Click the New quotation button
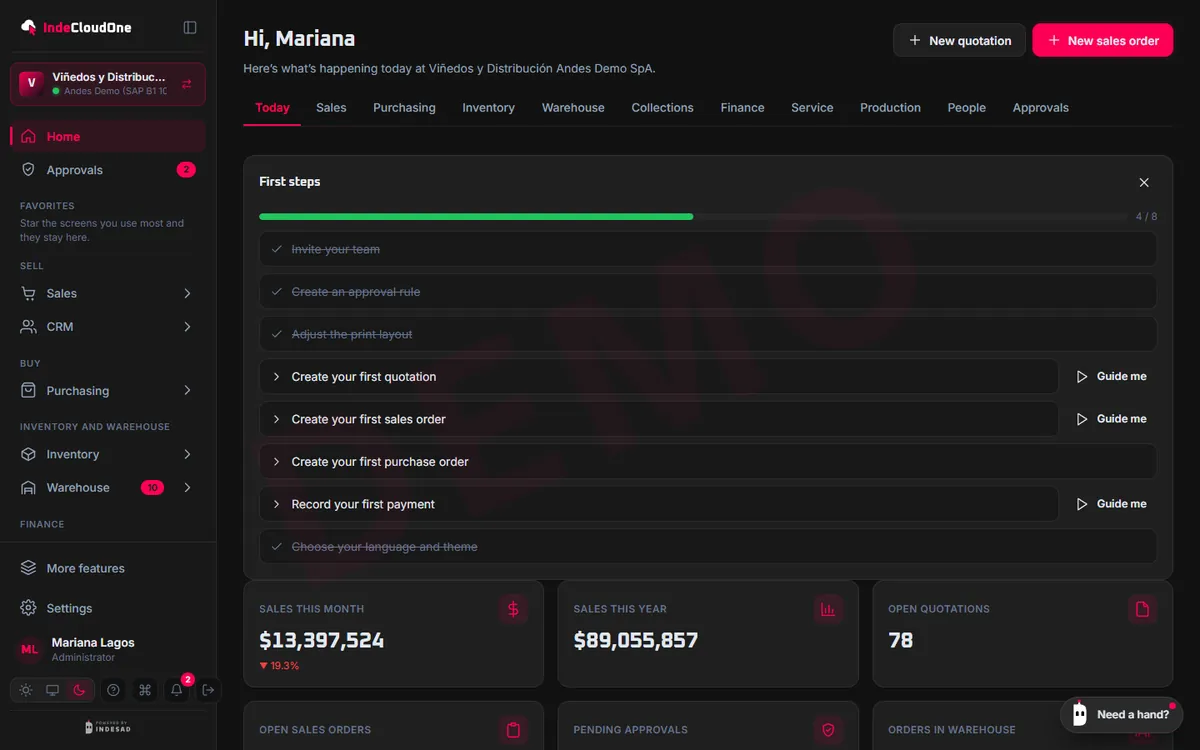Screen dimensions: 1200x750 959,40
